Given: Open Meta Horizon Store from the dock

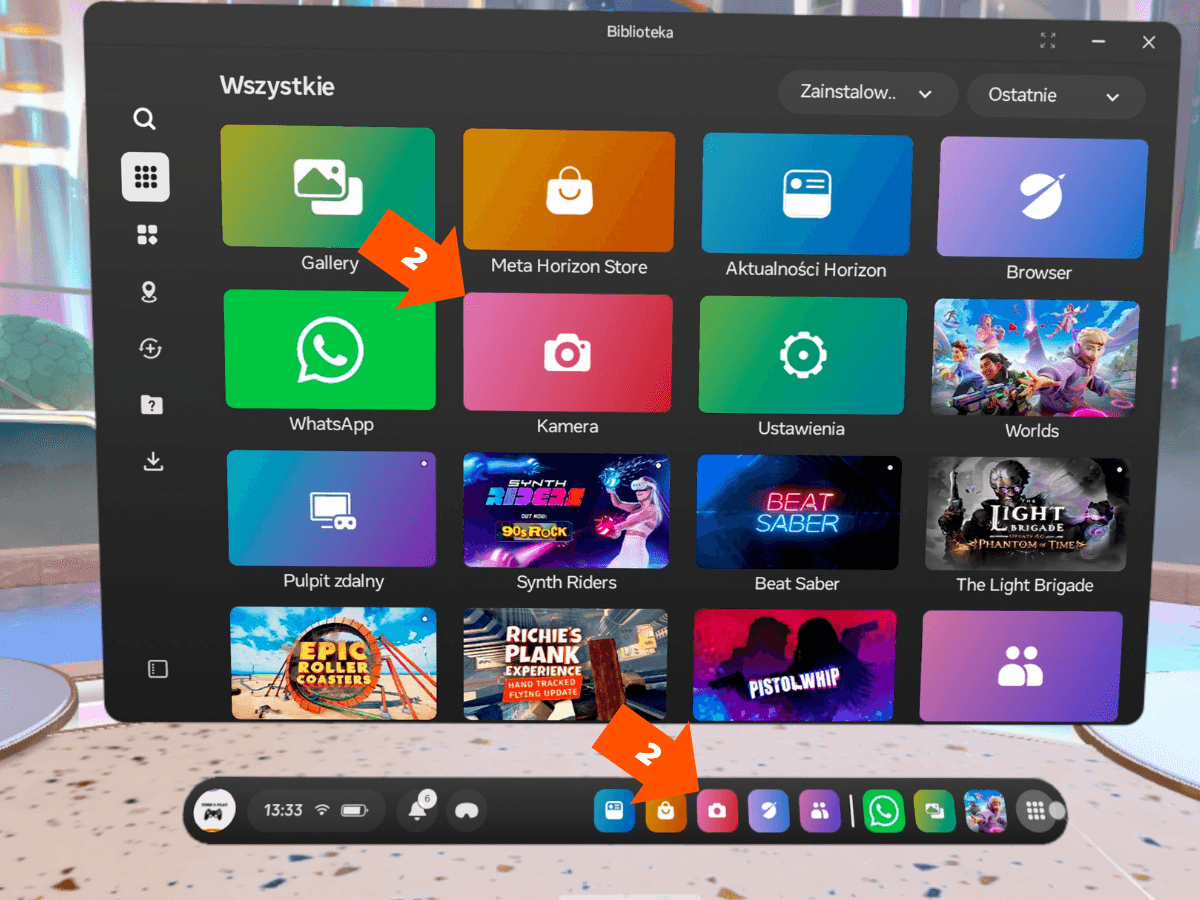Looking at the screenshot, I should pyautogui.click(x=666, y=811).
